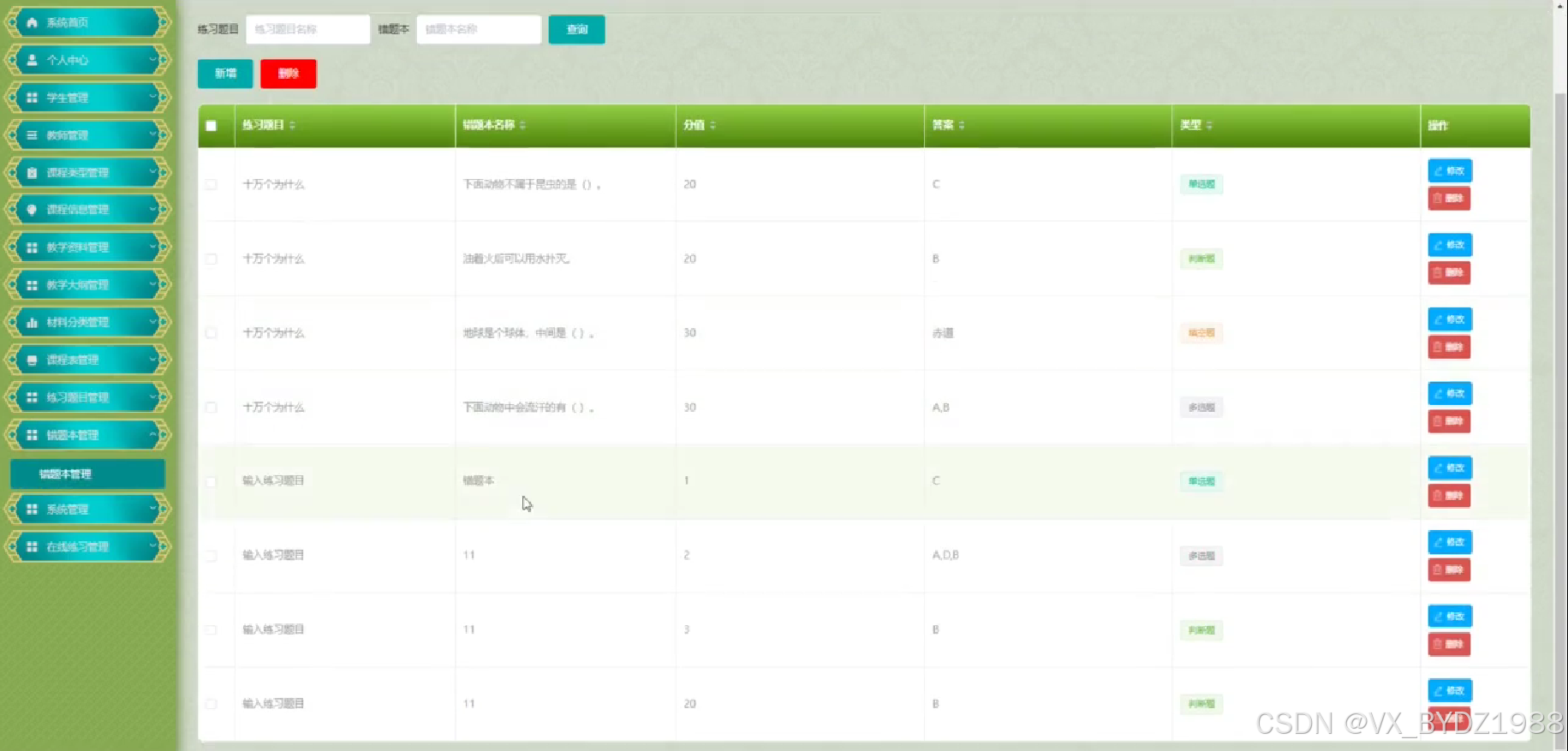Check the row for 油着火后可以用水扑灭
The width and height of the screenshot is (1568, 751).
tap(212, 259)
